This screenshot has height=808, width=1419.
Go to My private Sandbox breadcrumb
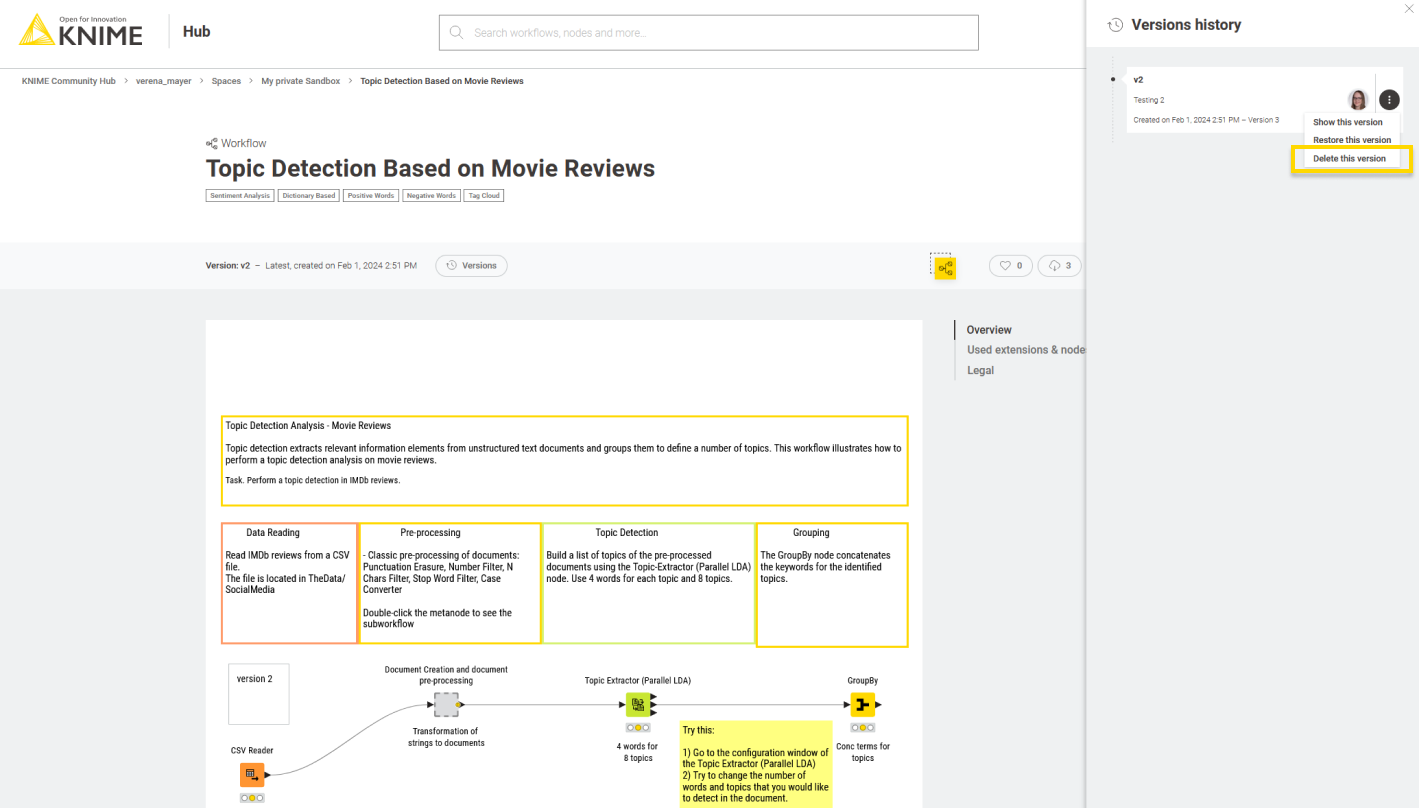click(x=300, y=81)
